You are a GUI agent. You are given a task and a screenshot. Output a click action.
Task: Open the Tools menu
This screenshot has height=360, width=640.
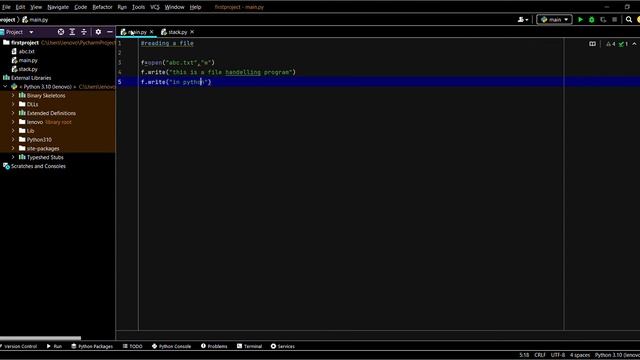138,7
